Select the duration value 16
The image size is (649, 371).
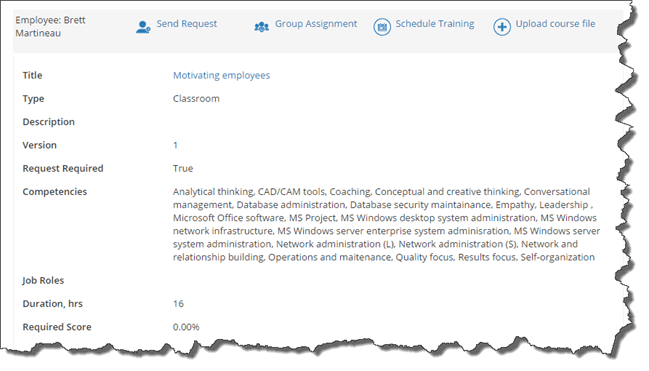(x=178, y=304)
